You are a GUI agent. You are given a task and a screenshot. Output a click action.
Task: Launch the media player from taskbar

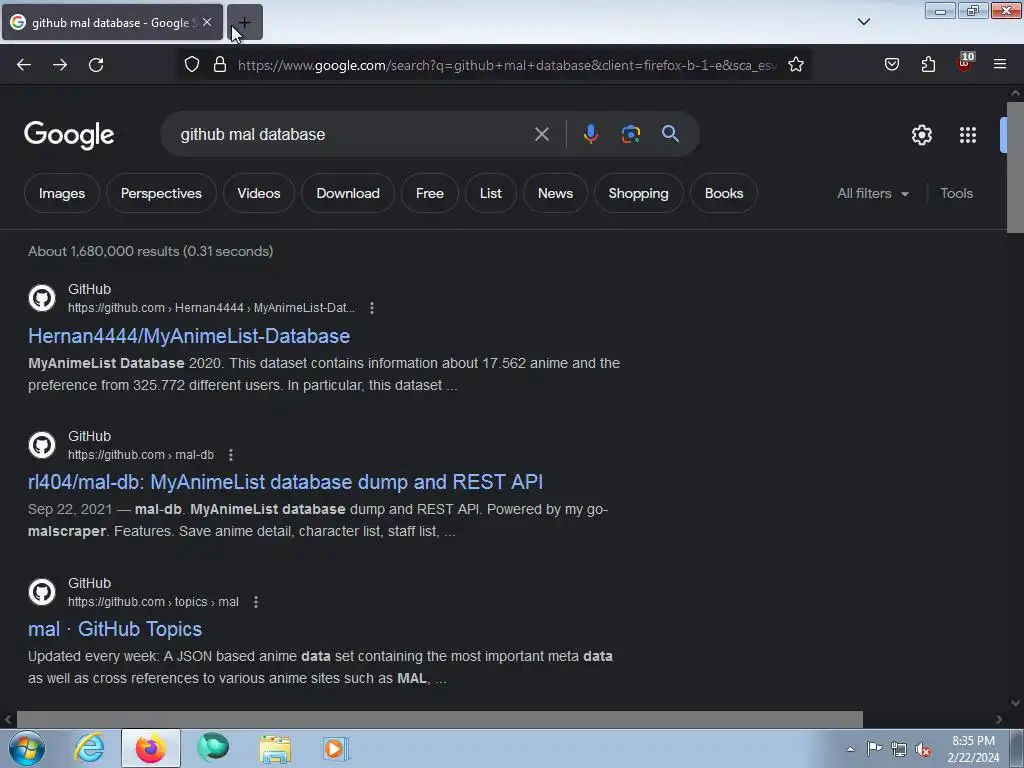(336, 748)
